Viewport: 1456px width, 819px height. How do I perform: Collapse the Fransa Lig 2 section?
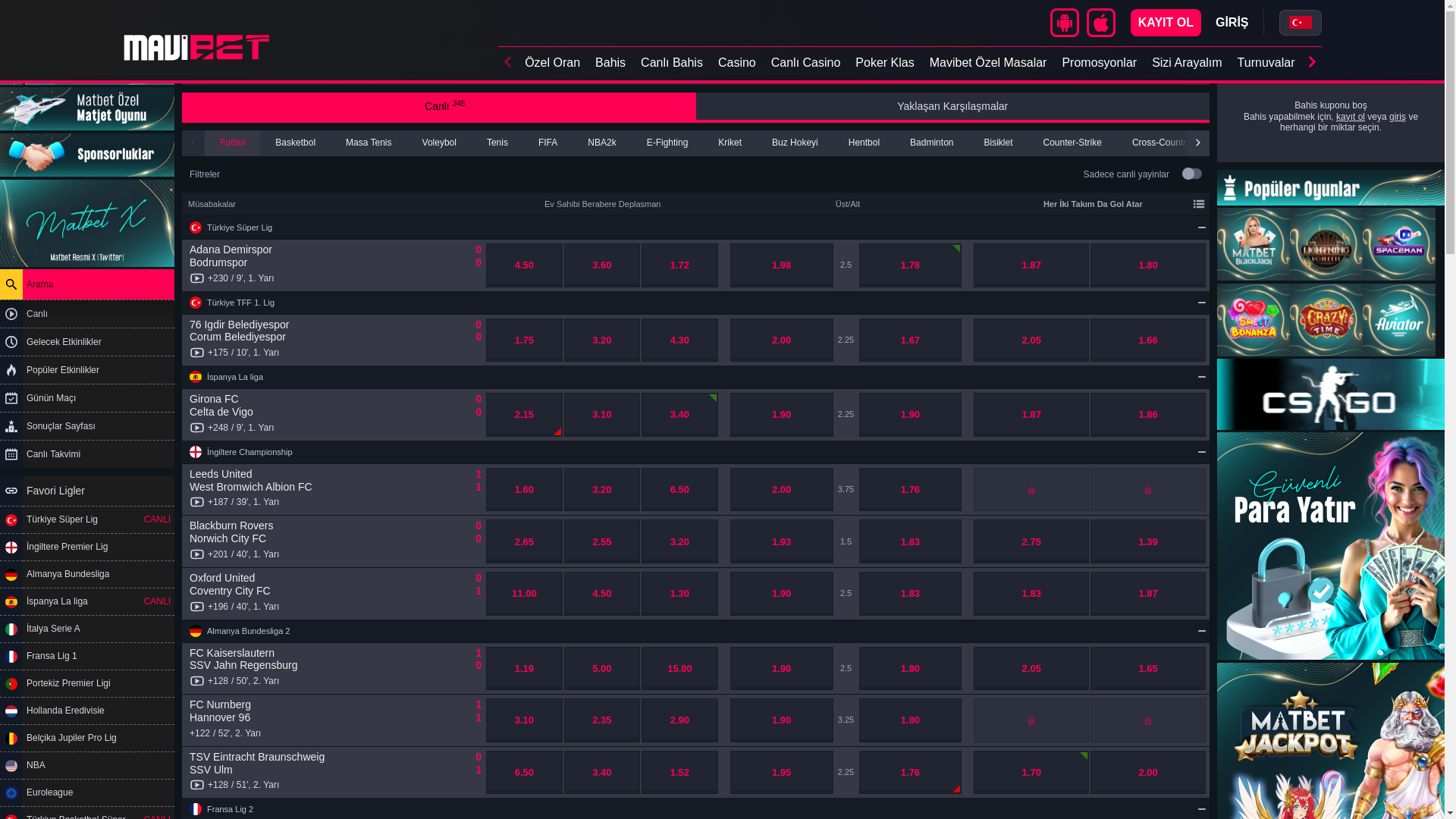pos(1201,809)
